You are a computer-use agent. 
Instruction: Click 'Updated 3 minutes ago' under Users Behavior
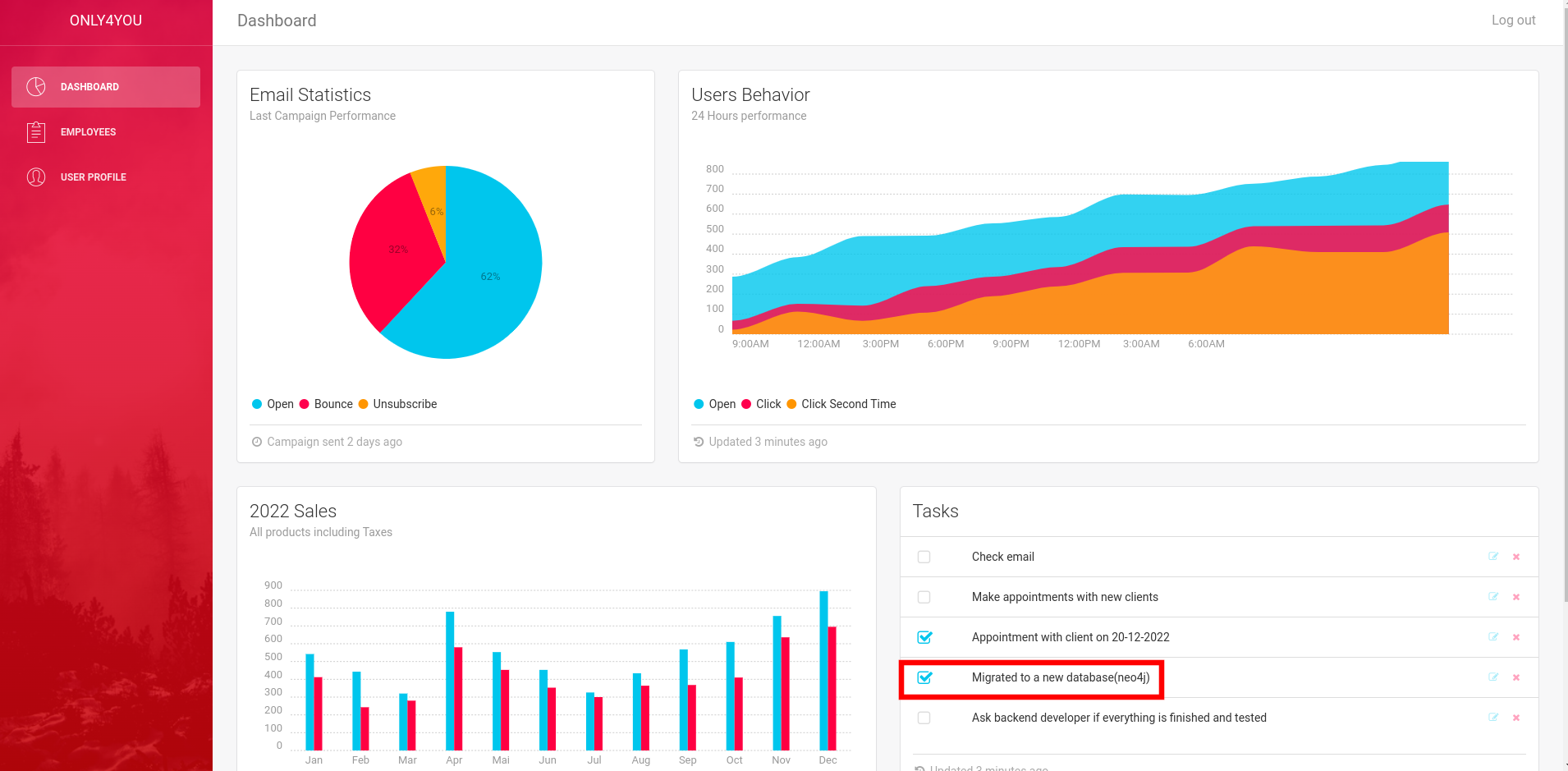point(768,442)
